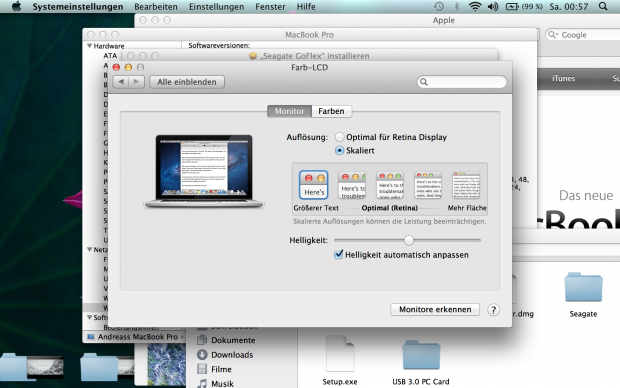620x388 pixels.
Task: Open the USB 3.0 PC Card folder
Action: tap(421, 355)
